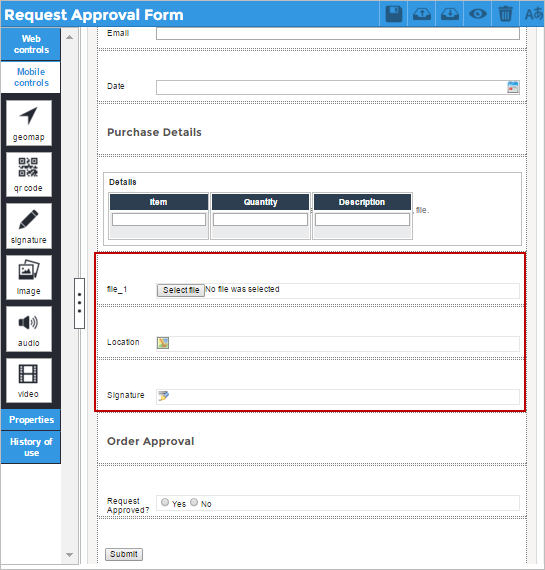Expand the History of use section
The image size is (545, 570).
pyautogui.click(x=31, y=447)
